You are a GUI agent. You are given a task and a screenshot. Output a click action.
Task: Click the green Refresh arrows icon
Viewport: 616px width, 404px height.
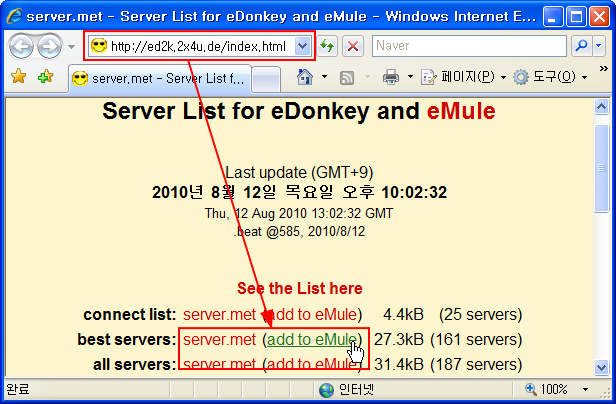point(327,46)
